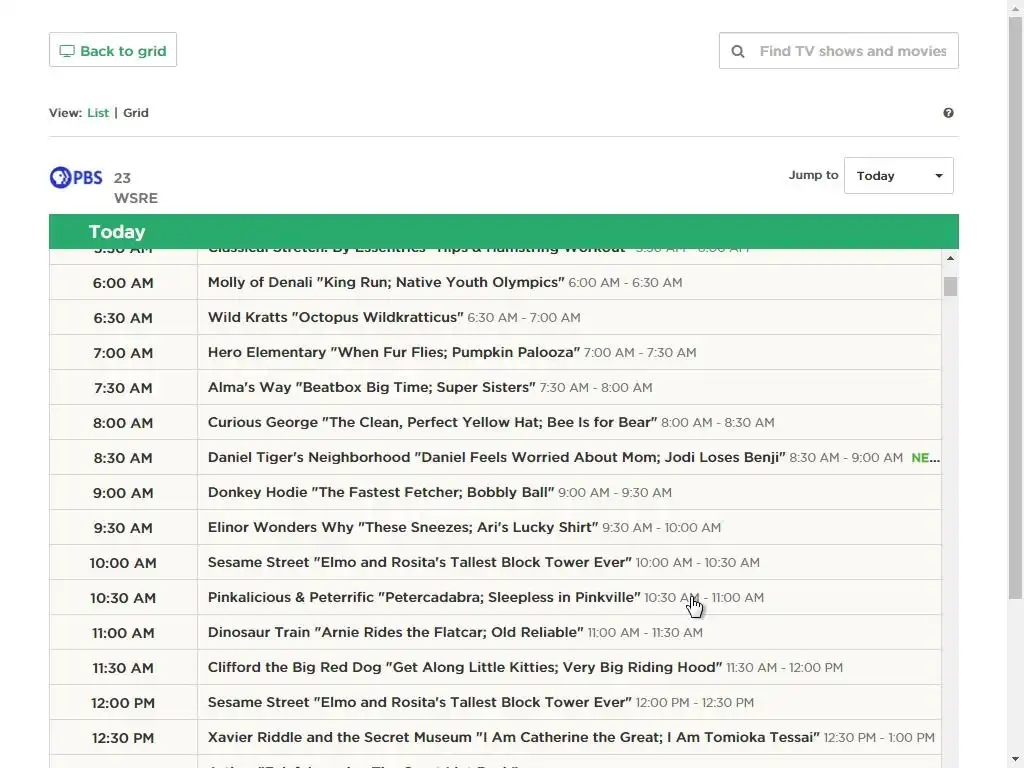
Task: Click the search magnifier icon
Action: tap(737, 51)
